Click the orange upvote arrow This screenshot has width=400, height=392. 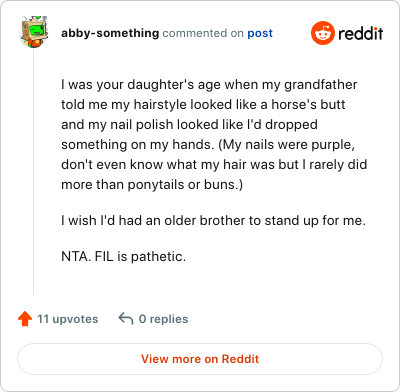pos(25,319)
